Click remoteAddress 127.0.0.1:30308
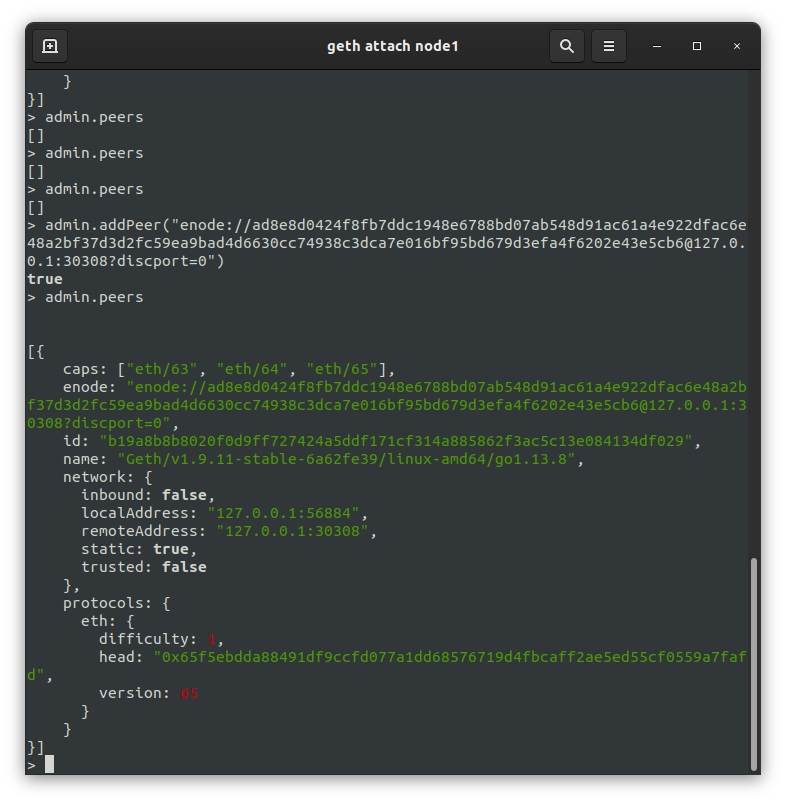786x803 pixels. click(x=229, y=531)
